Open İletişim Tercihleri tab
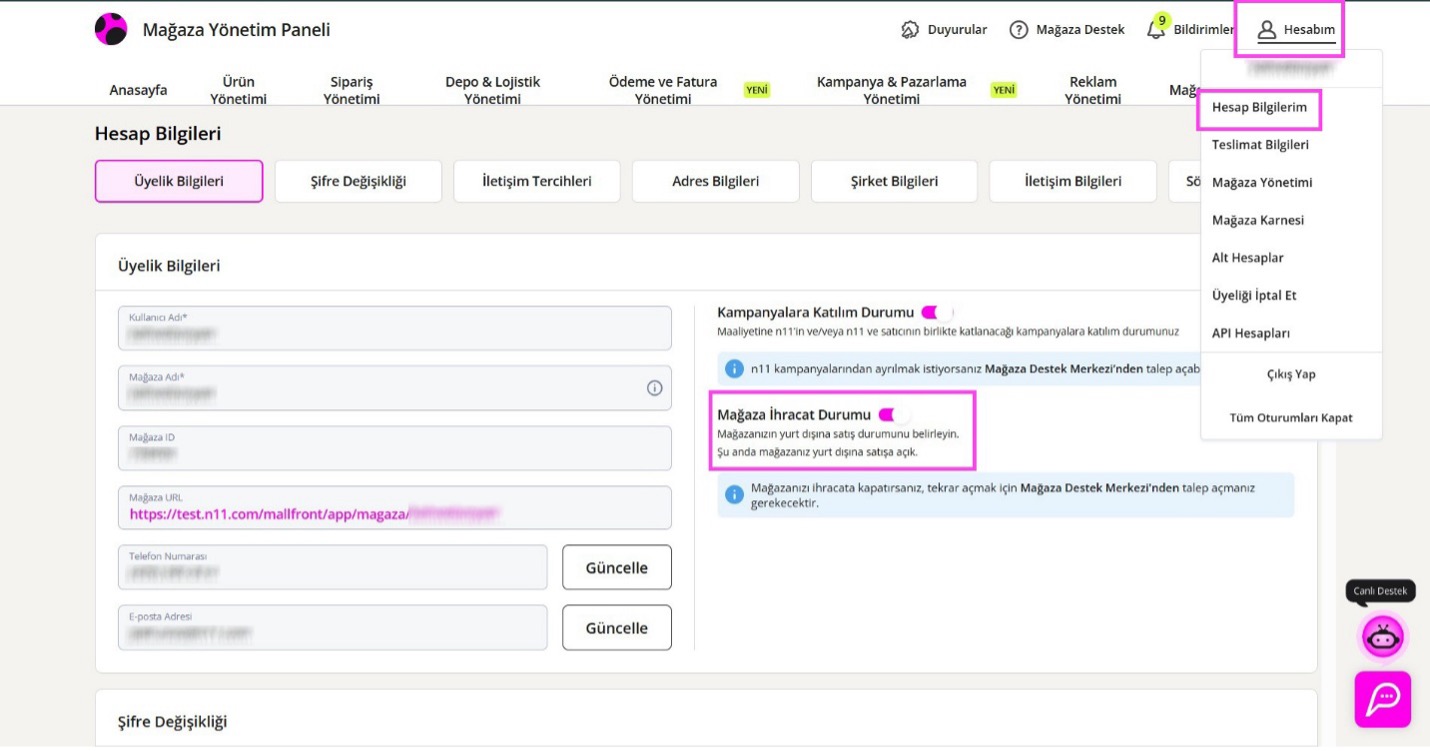The height and width of the screenshot is (751, 1430). click(537, 181)
